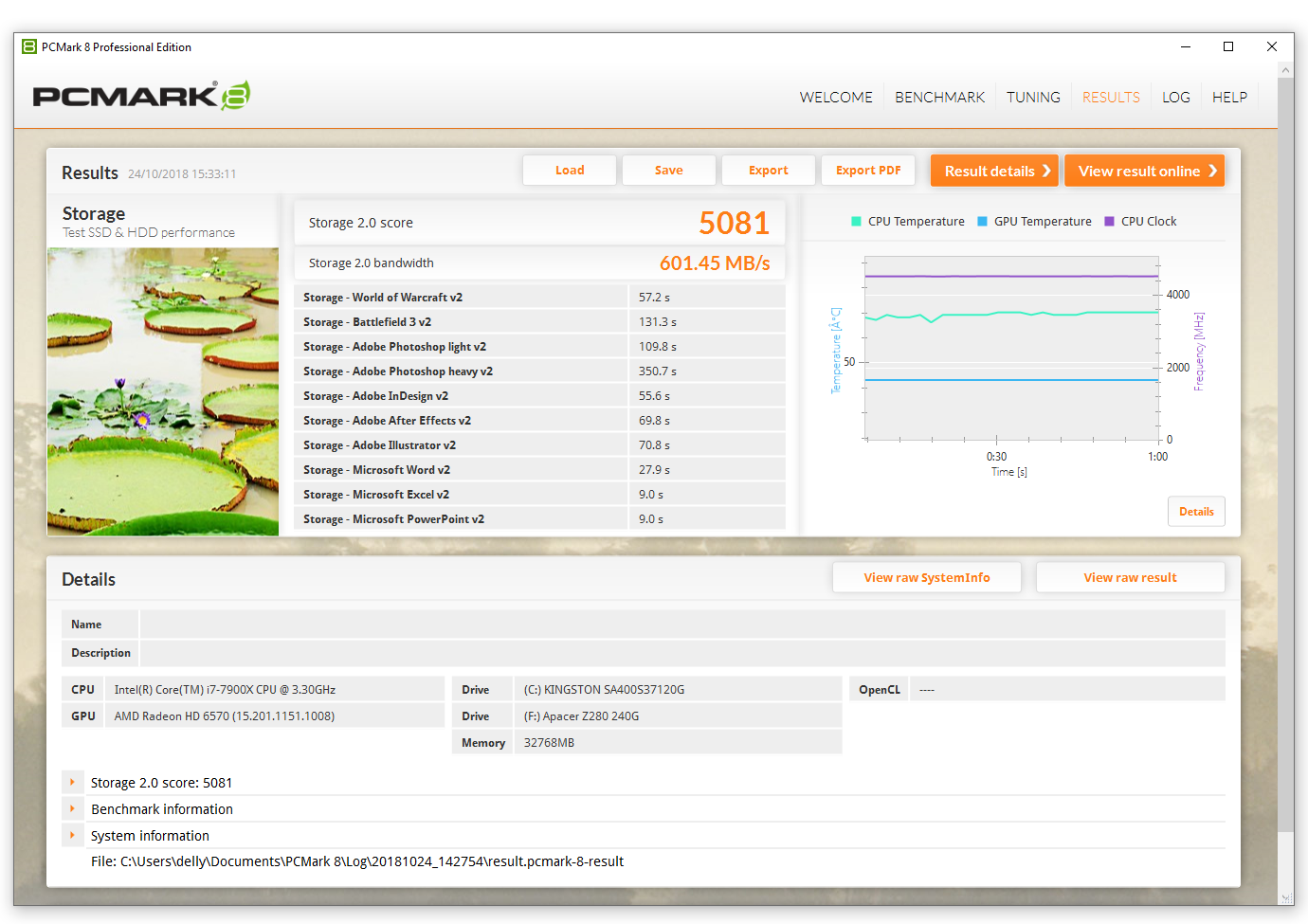
Task: Click the water lily Storage thumbnail
Action: (163, 391)
